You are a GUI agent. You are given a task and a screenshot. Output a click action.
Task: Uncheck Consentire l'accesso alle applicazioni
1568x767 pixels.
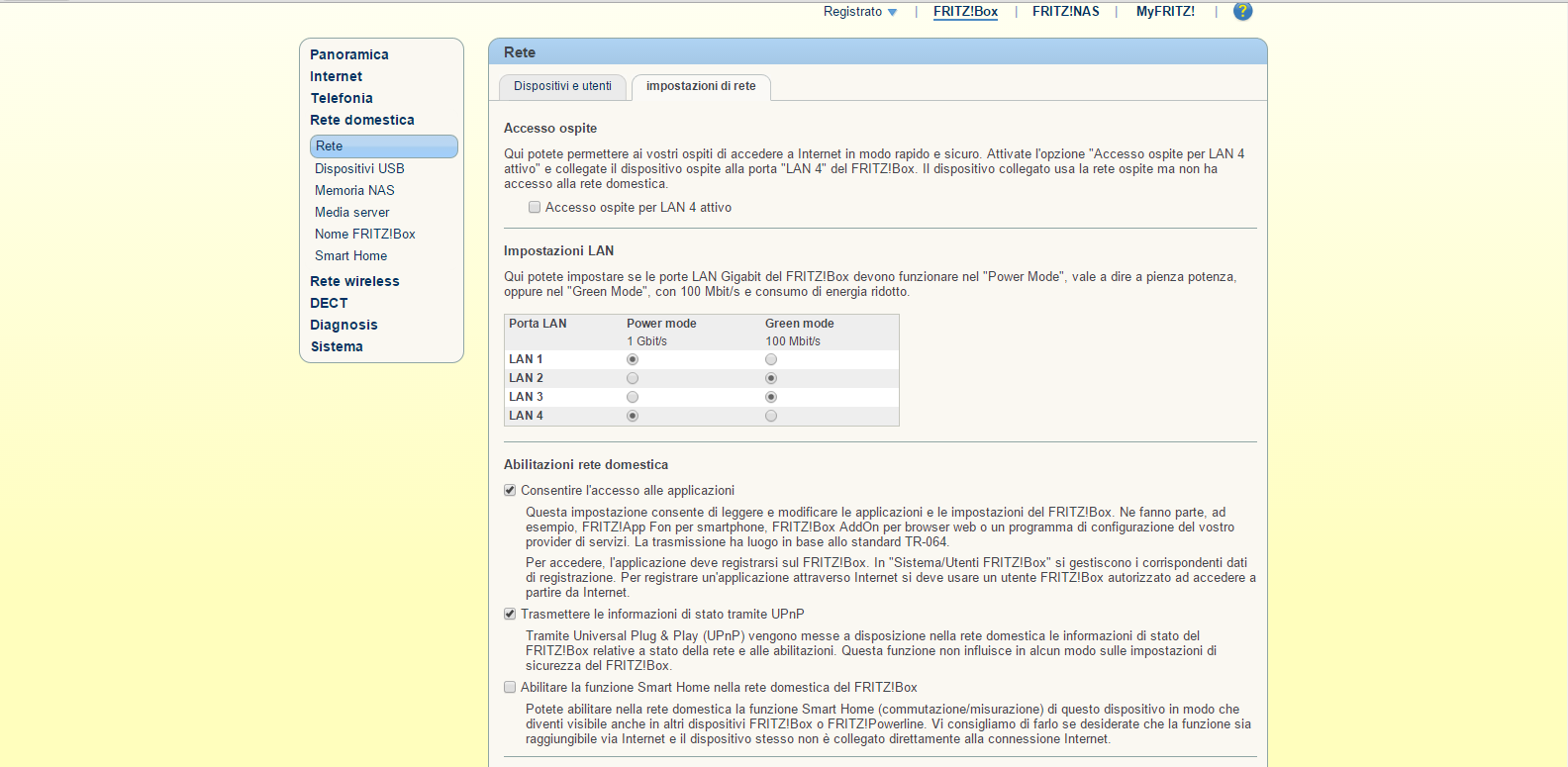510,490
